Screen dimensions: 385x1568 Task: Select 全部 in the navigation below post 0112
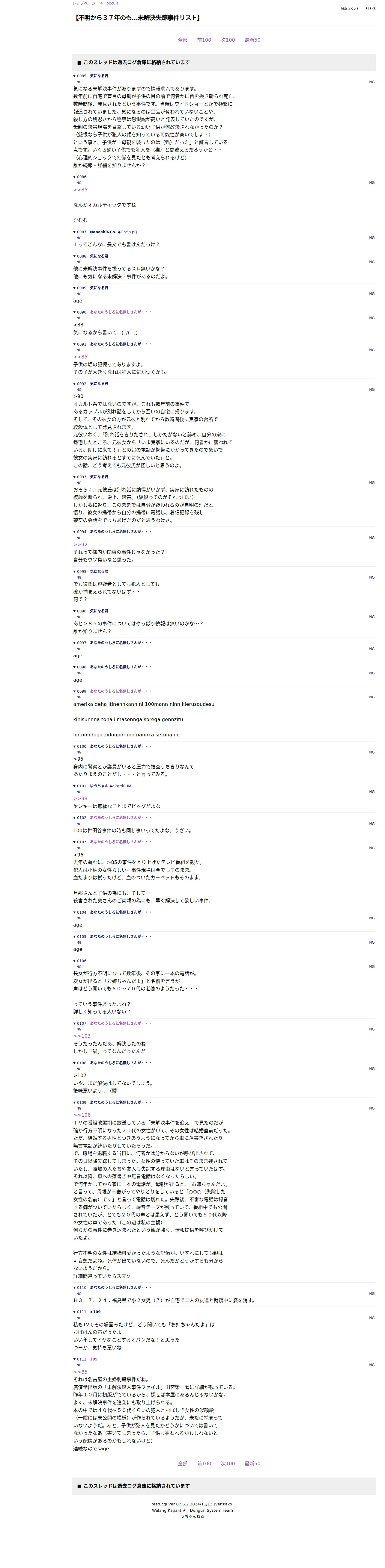[183, 1463]
